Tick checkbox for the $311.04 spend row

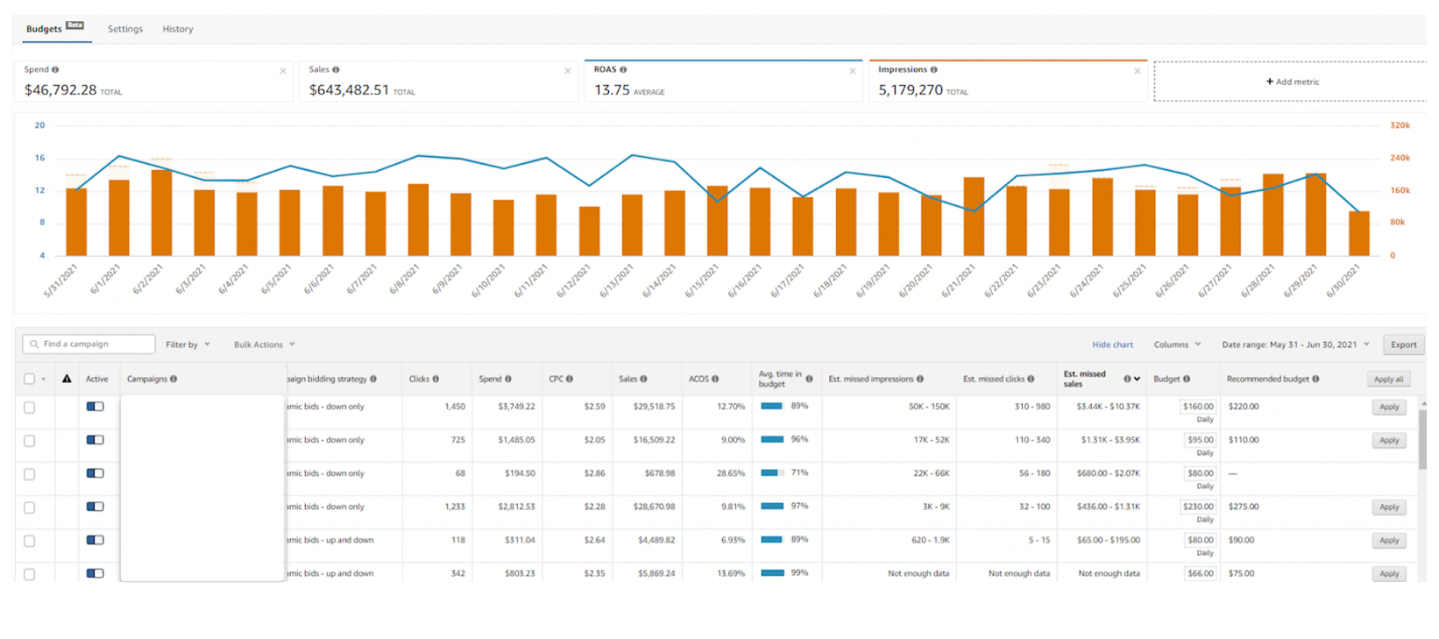click(29, 540)
